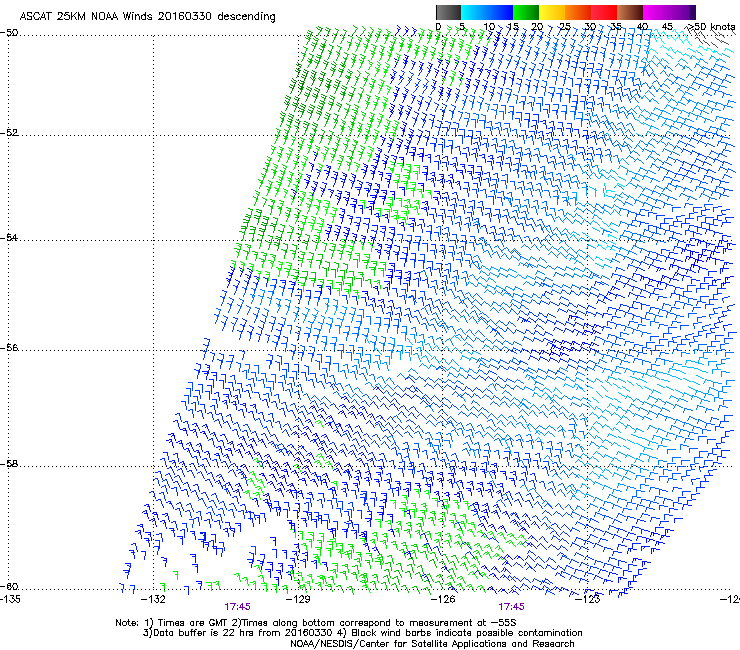This screenshot has width=740, height=650.
Task: Click the magenta 40-45 knots color segment
Action: pos(656,12)
